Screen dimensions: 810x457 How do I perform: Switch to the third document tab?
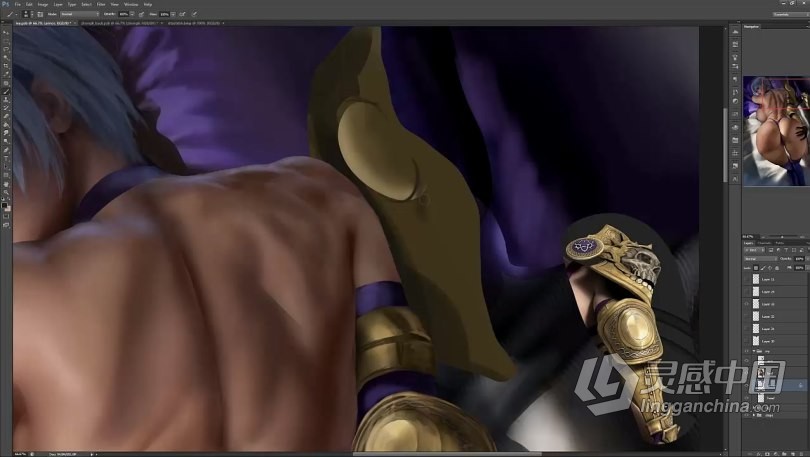pos(195,23)
